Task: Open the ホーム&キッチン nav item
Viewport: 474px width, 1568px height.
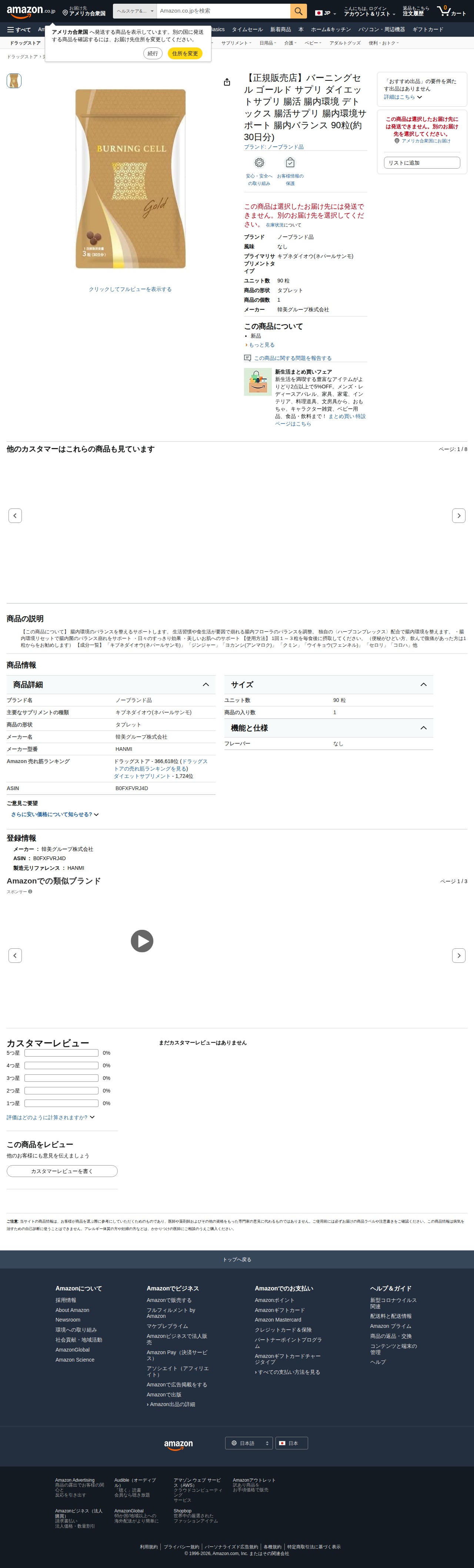Action: click(331, 29)
